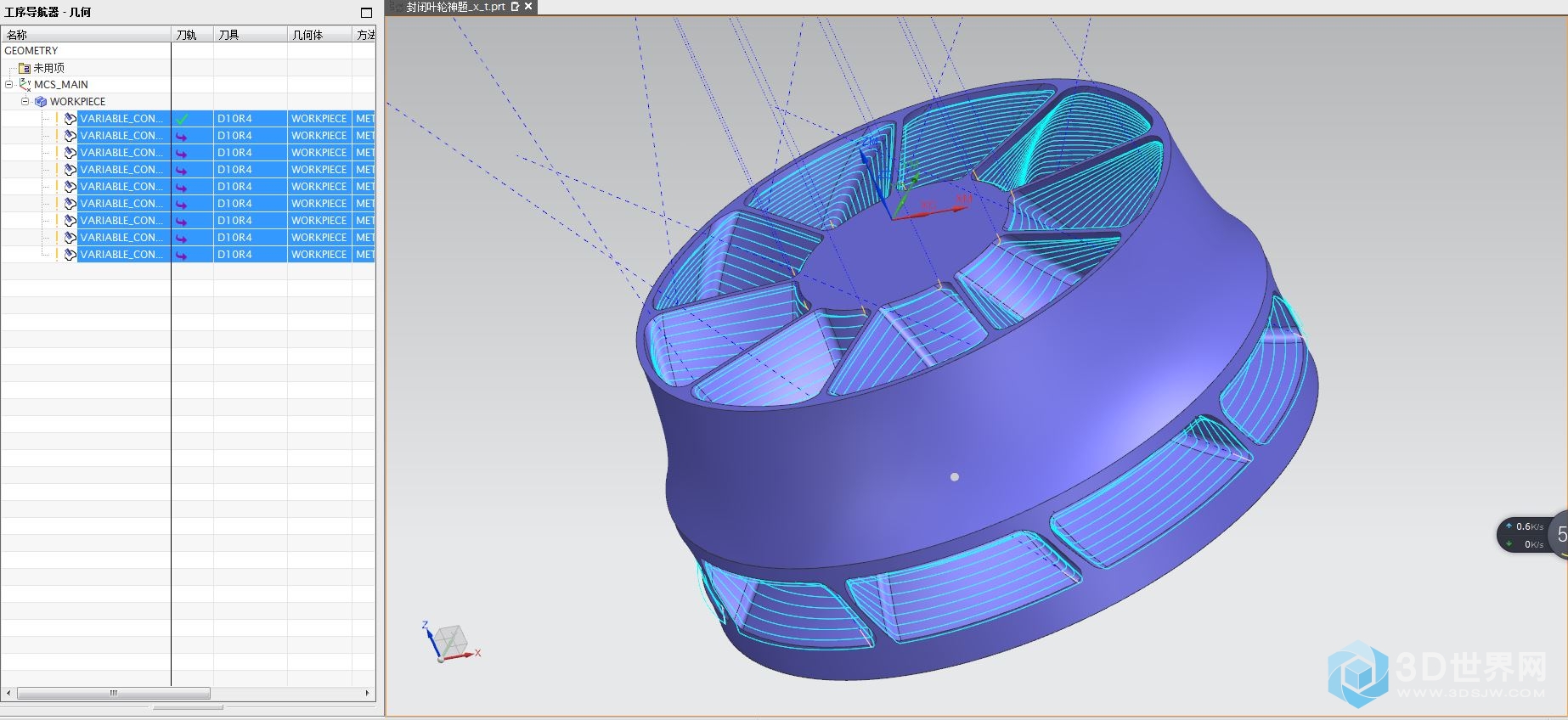
Task: Click the navigator scrollbar right arrow
Action: [367, 693]
